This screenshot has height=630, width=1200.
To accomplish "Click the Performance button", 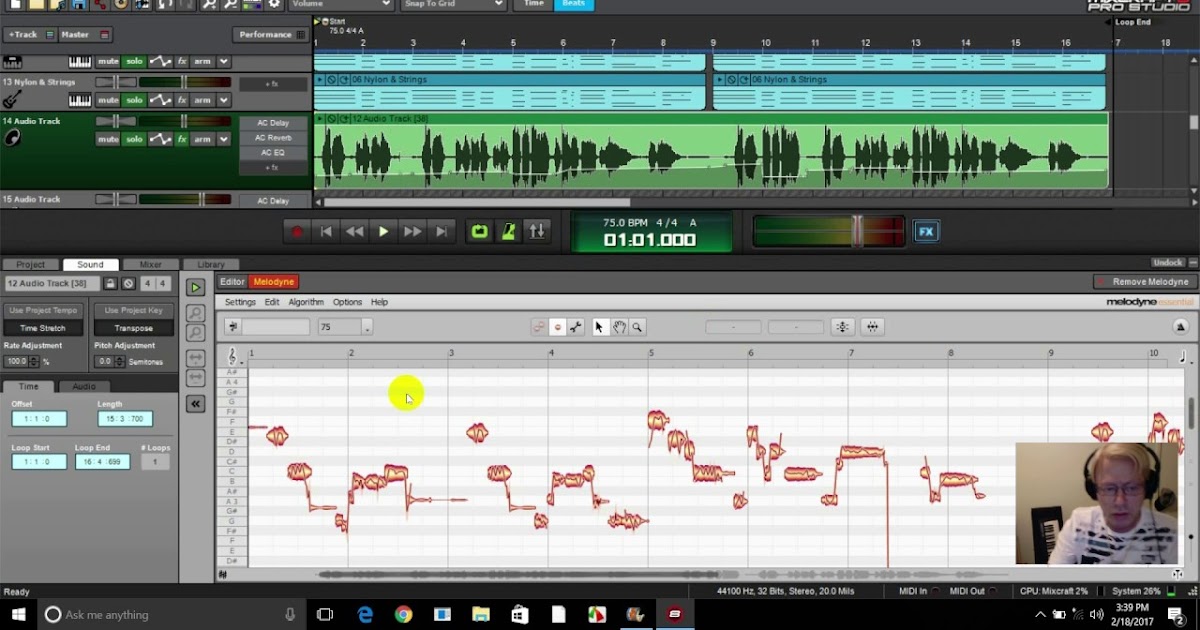I will pyautogui.click(x=271, y=34).
